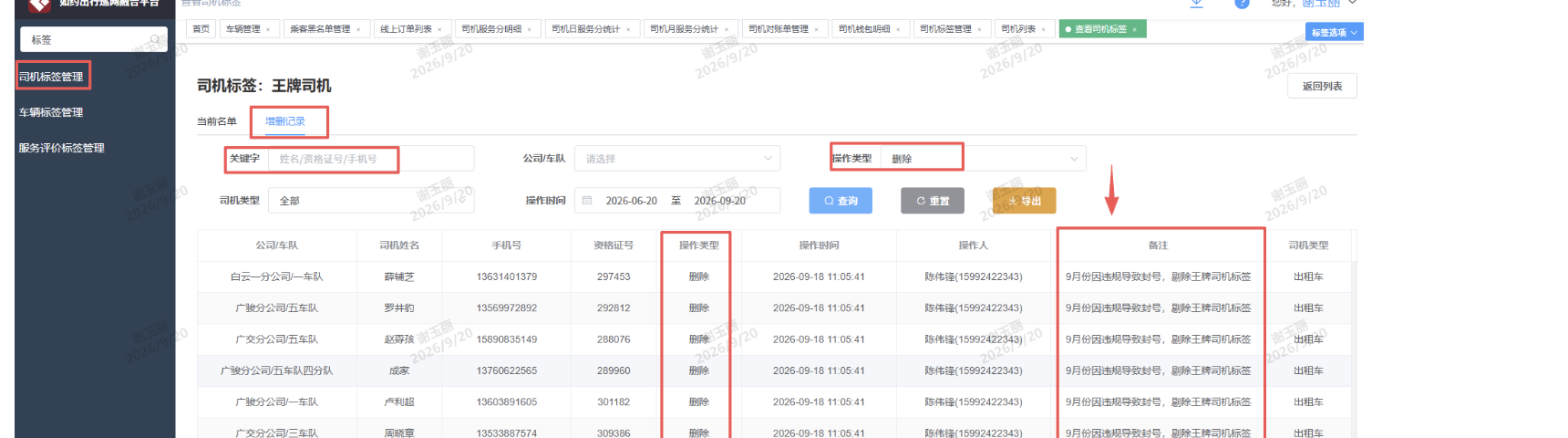This screenshot has width=1568, height=438.
Task: Select phone number 13533887574
Action: click(x=507, y=433)
